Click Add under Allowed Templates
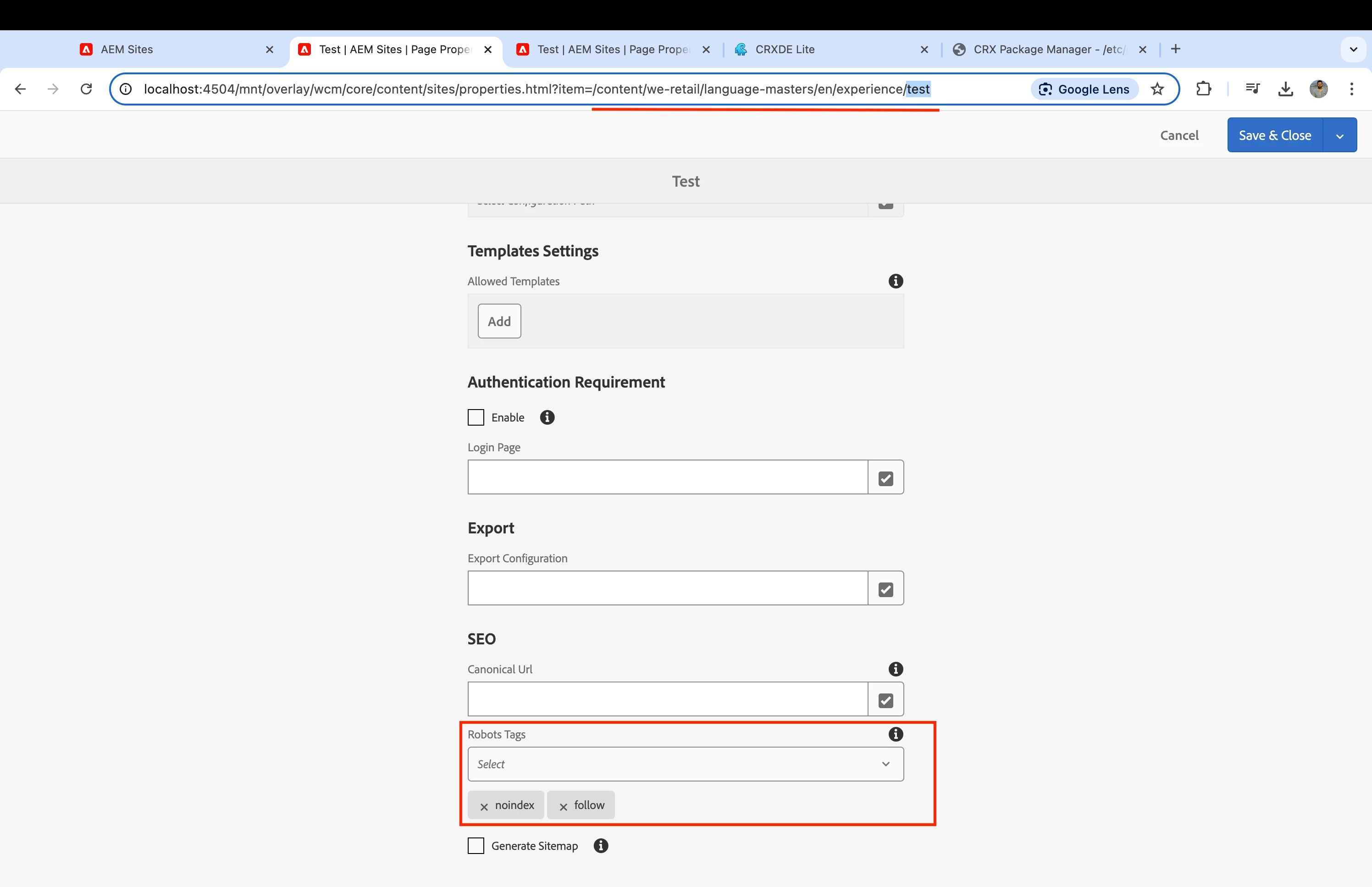 coord(499,322)
